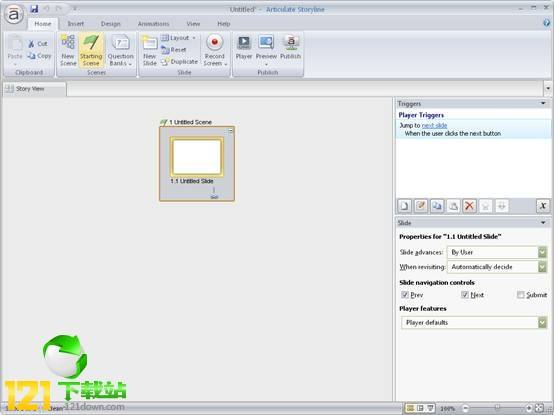Enable the Submit navigation checkbox

(520, 295)
